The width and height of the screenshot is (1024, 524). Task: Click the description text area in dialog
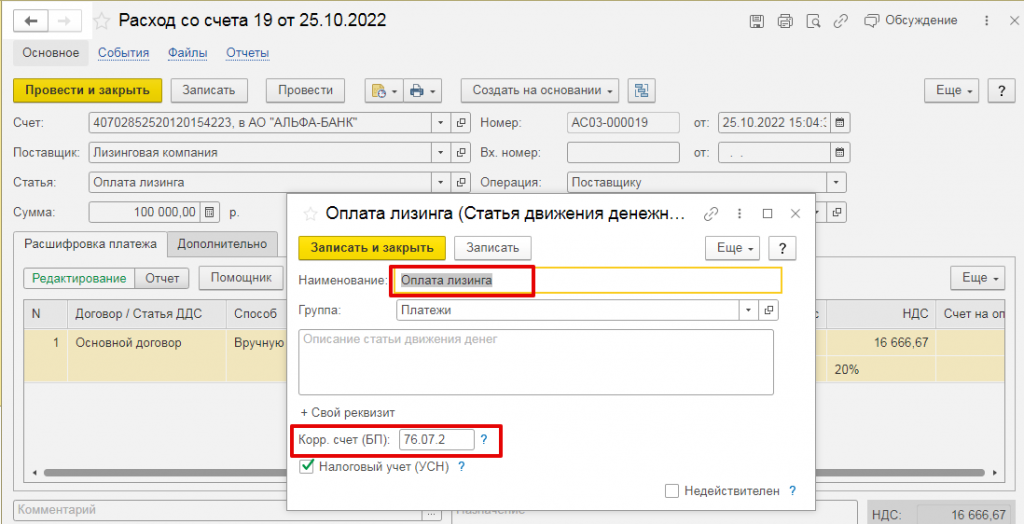click(536, 362)
